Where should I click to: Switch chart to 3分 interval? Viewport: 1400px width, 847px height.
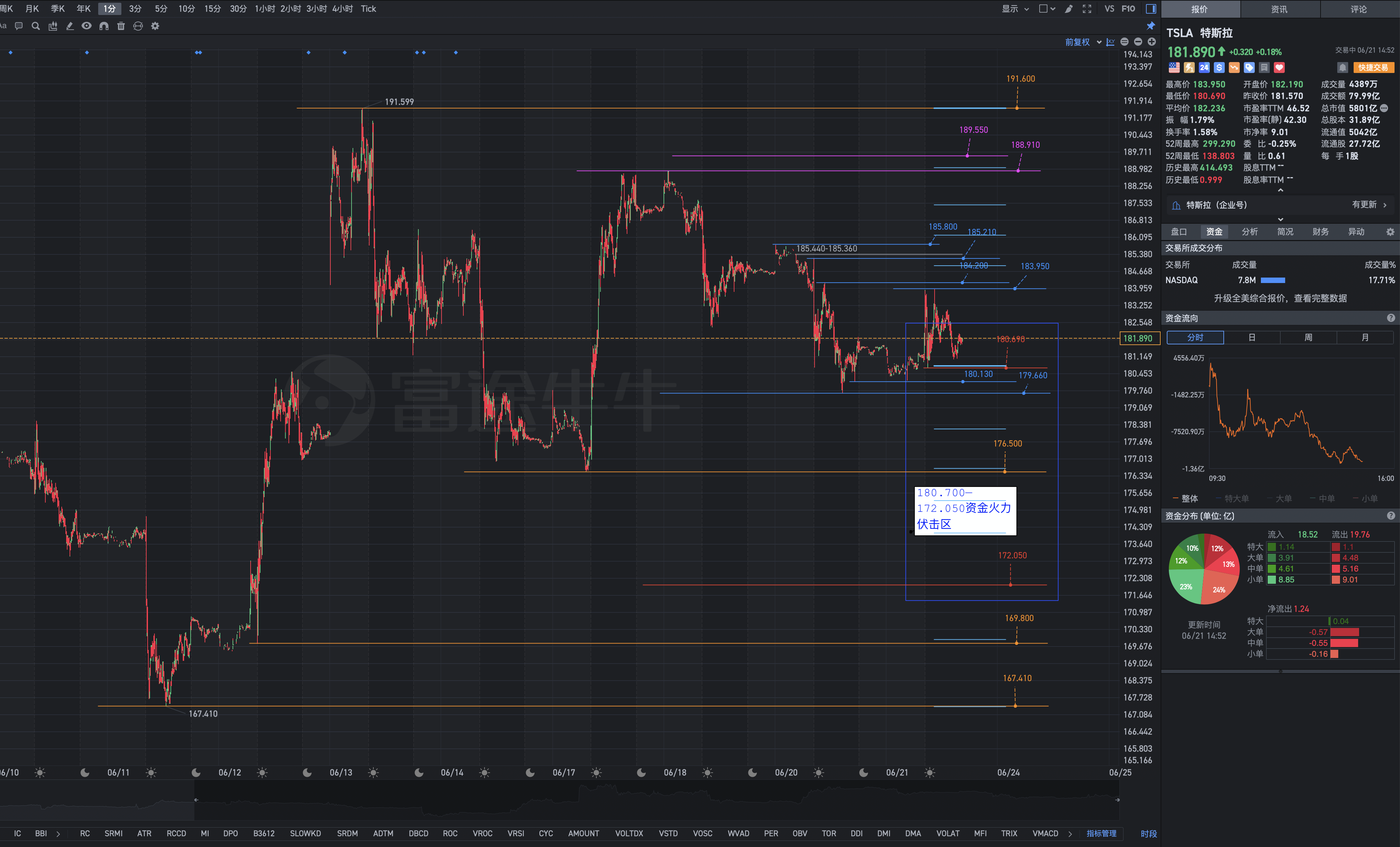135,9
